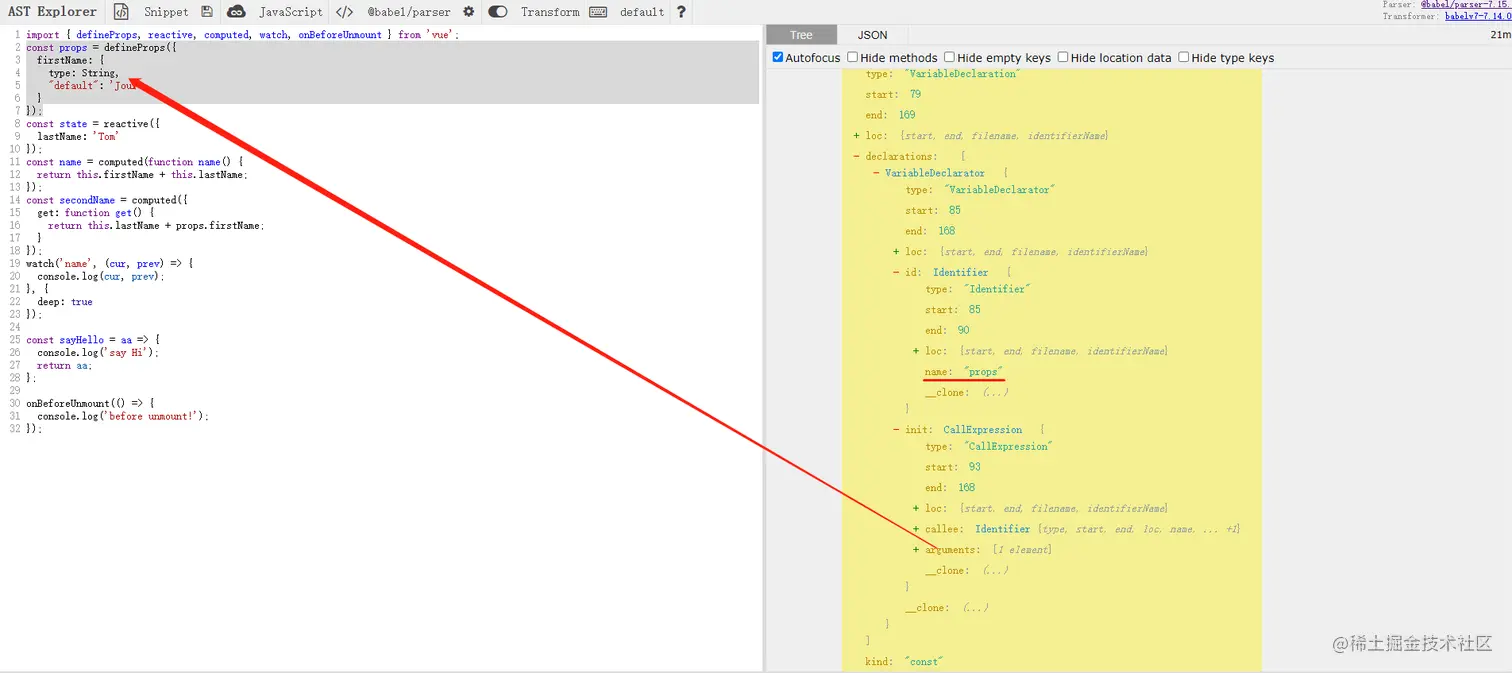Screen dimensions: 1512x673
Task: Click the save snippet floppy icon
Action: (x=207, y=12)
